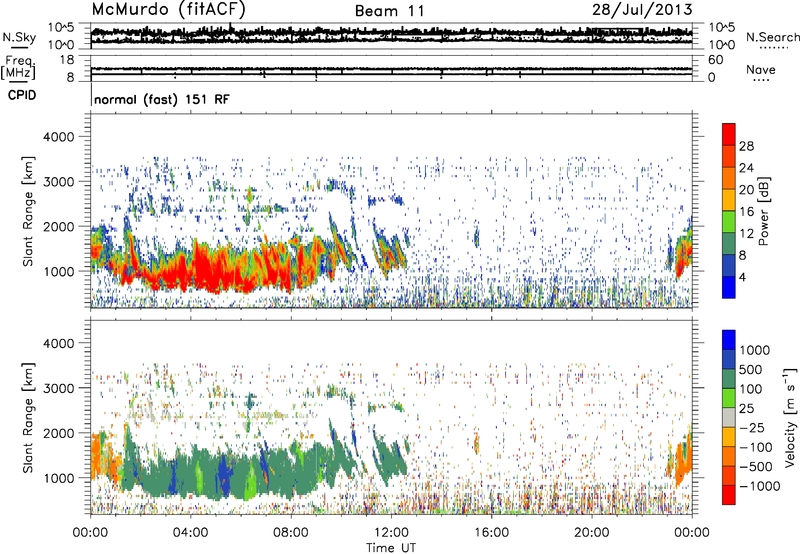The width and height of the screenshot is (800, 554).
Task: Click the 'Time UT' axis title
Action: pos(391,548)
